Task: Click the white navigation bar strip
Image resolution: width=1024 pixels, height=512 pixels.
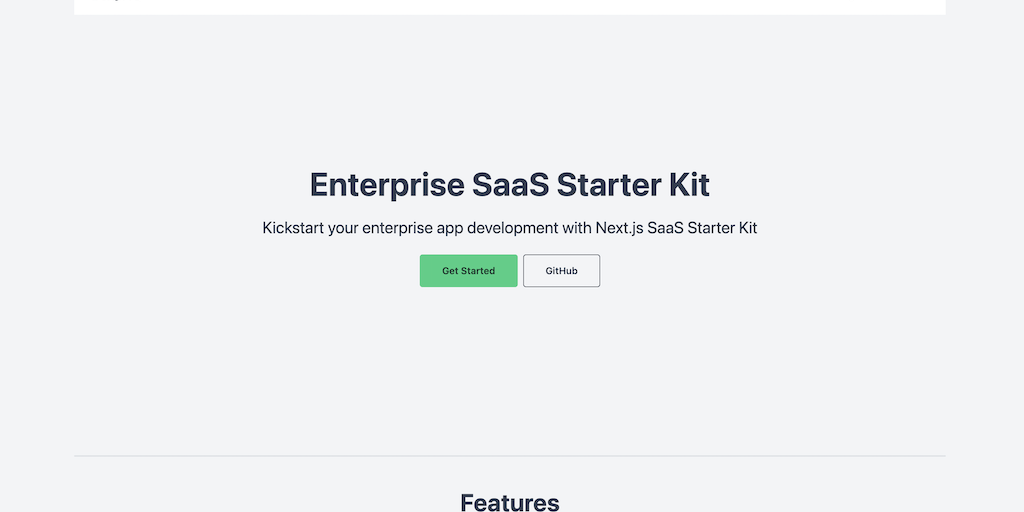Action: pyautogui.click(x=510, y=7)
